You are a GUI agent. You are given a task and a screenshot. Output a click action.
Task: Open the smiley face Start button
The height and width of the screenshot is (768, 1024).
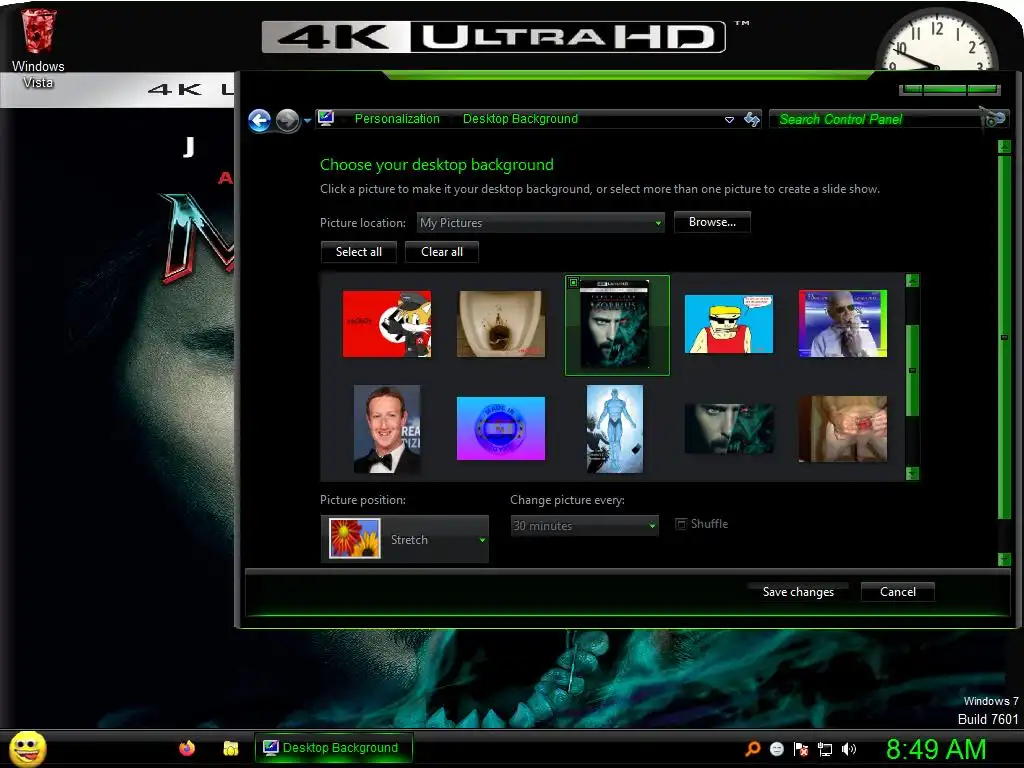coord(28,749)
